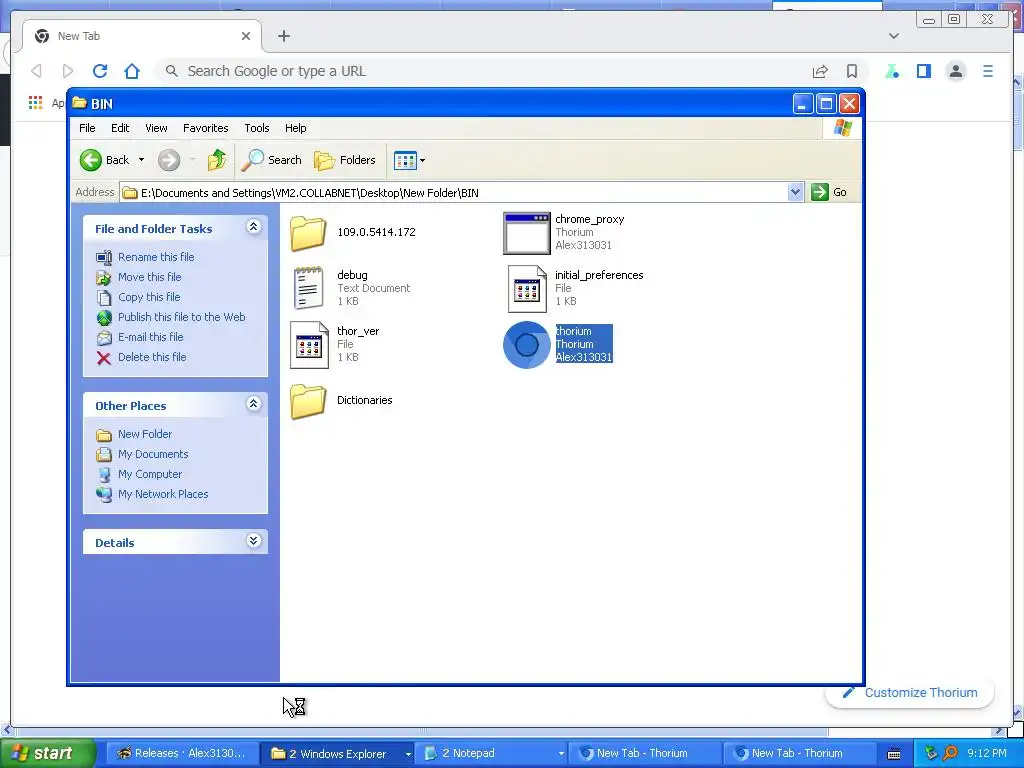This screenshot has height=768, width=1024.
Task: Open the View menu
Action: (156, 128)
